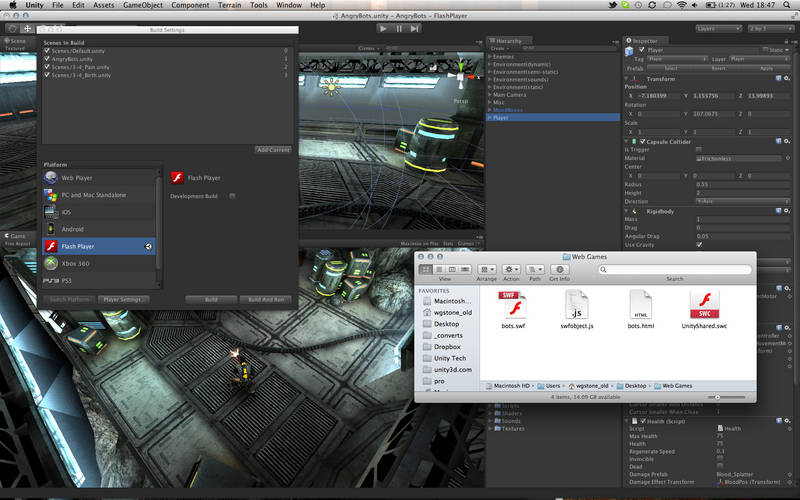Toggle the Health (Script) enabled checkbox

643,421
